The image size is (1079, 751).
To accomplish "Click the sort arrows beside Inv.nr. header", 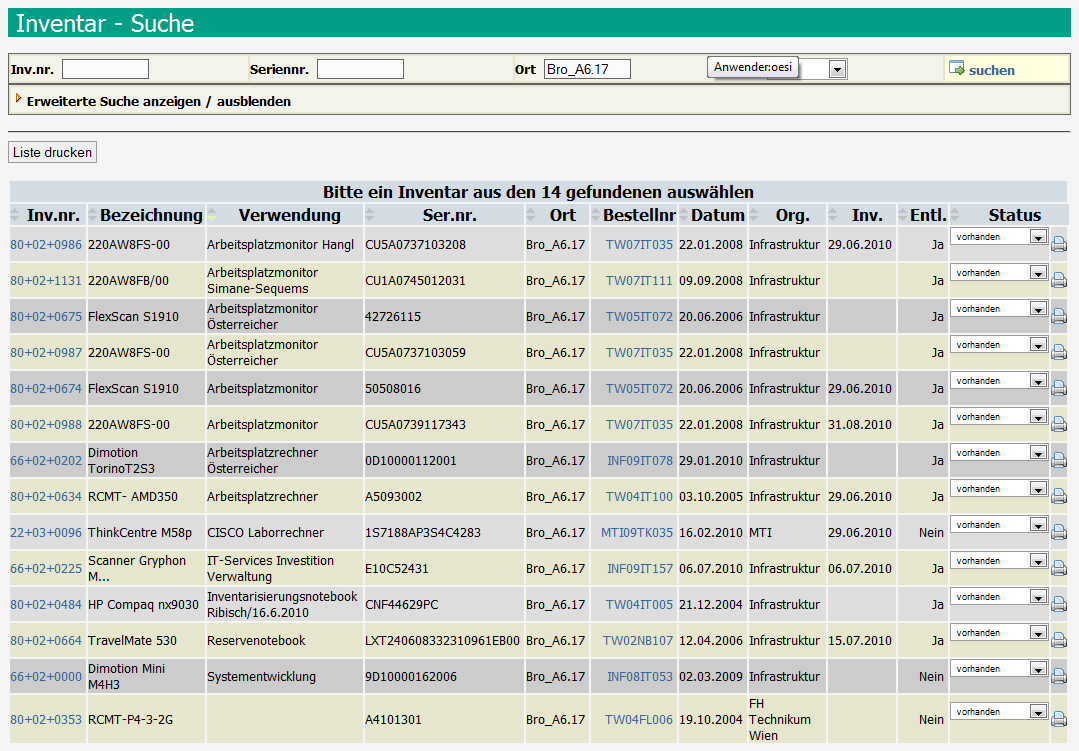I will pos(15,216).
